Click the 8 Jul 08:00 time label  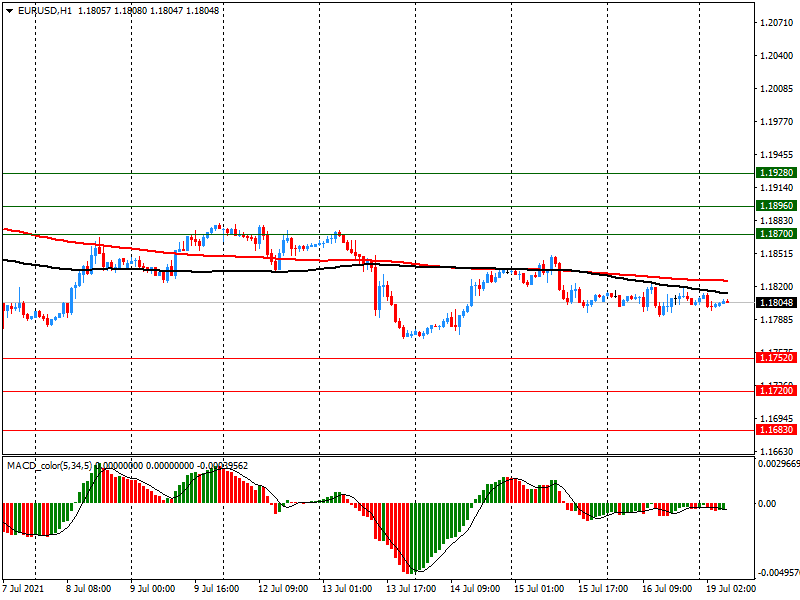[x=88, y=589]
